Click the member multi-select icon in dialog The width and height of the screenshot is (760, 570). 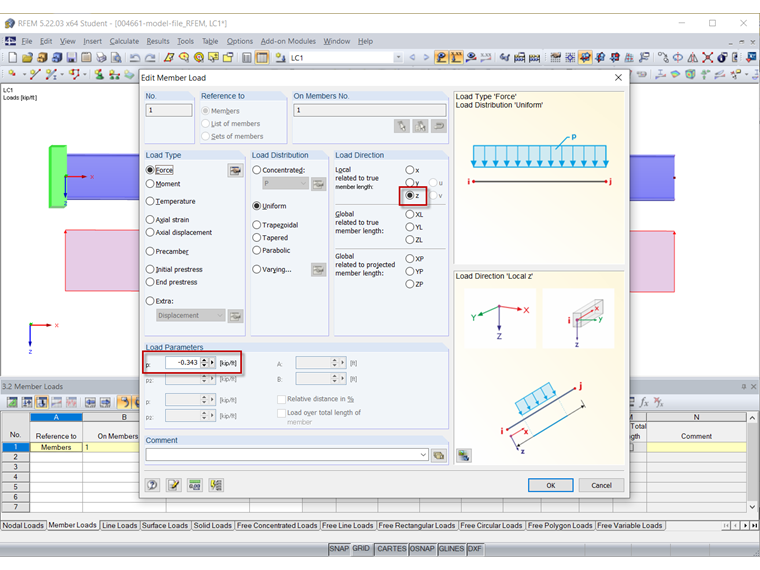420,127
